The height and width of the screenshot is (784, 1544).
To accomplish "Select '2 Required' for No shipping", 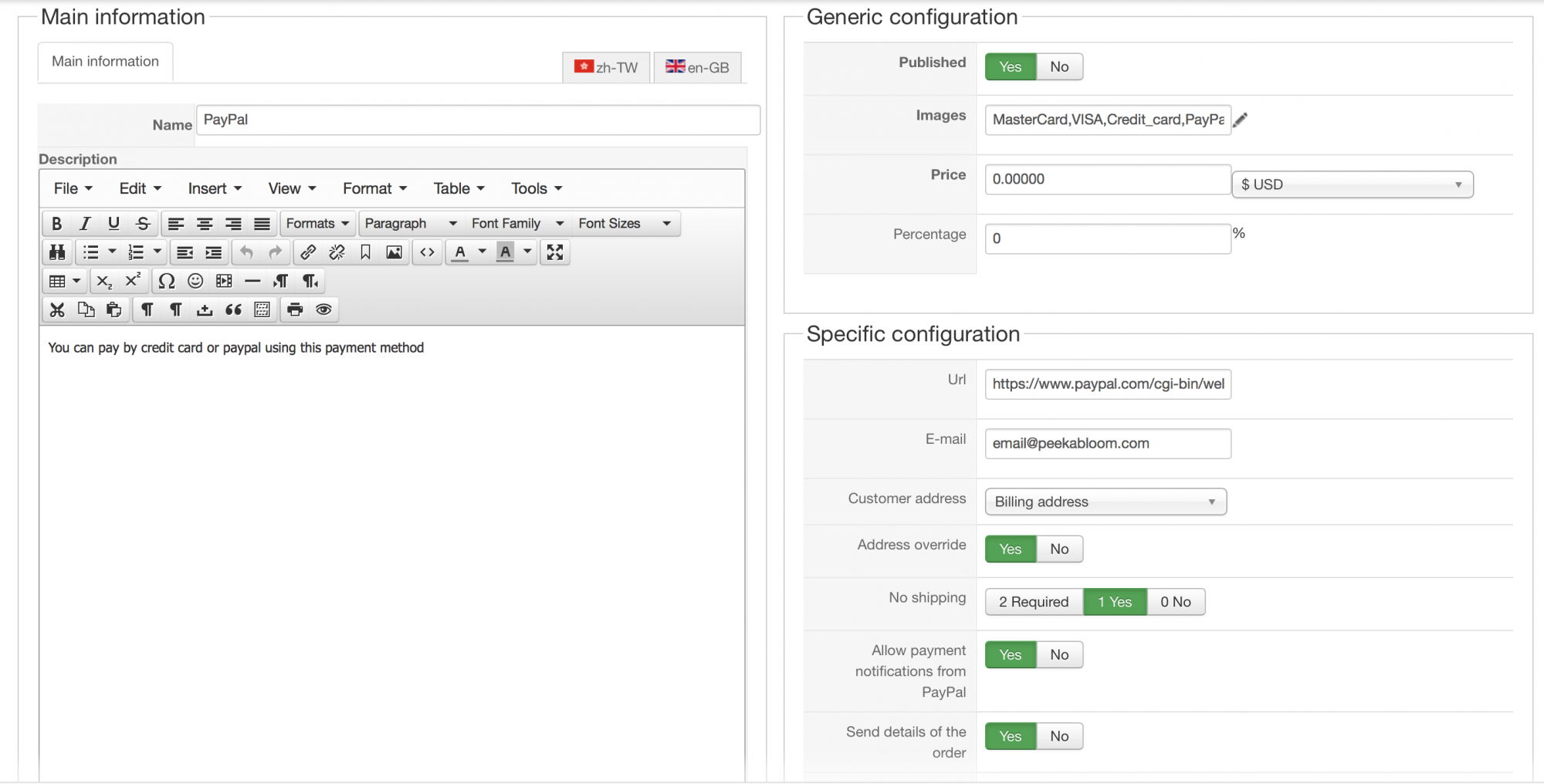I will click(x=1034, y=602).
